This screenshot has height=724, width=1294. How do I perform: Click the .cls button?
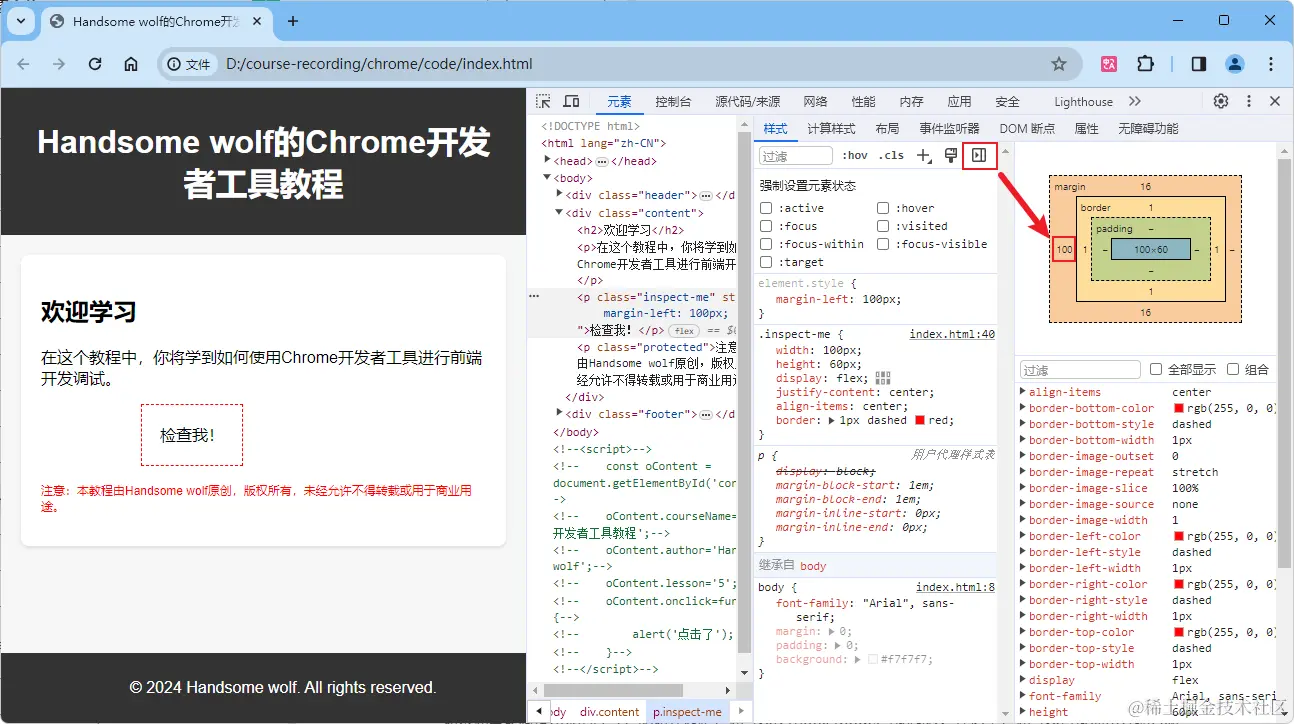point(891,155)
